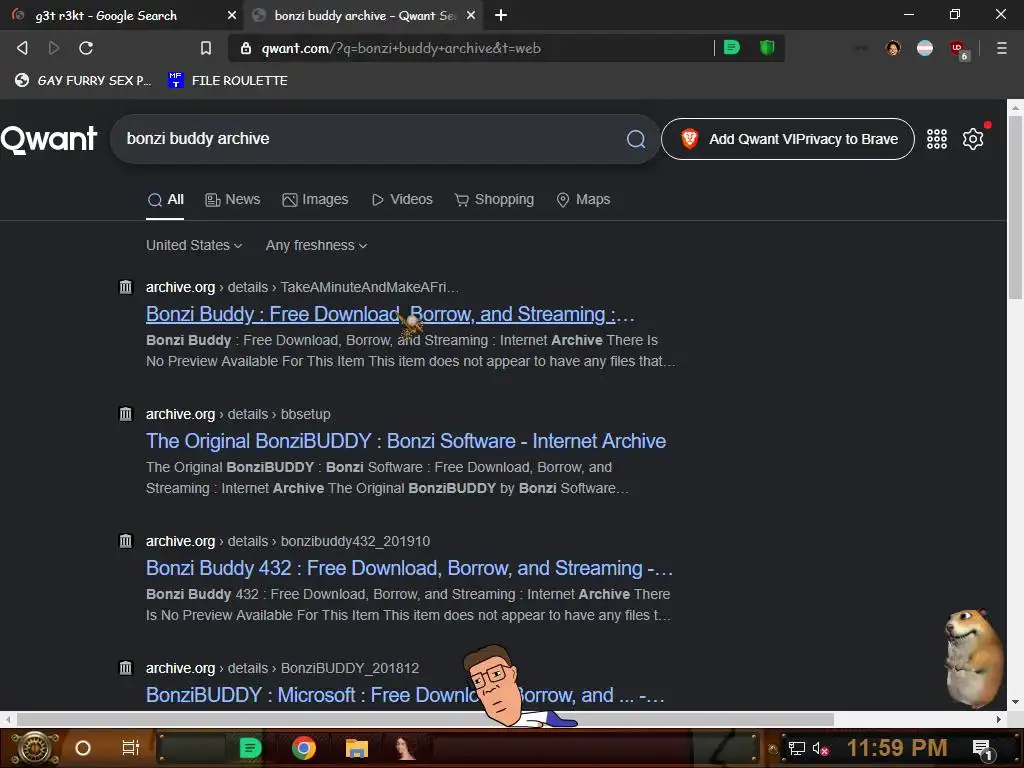Switch to the News tab
Image resolution: width=1024 pixels, height=768 pixels.
(232, 200)
